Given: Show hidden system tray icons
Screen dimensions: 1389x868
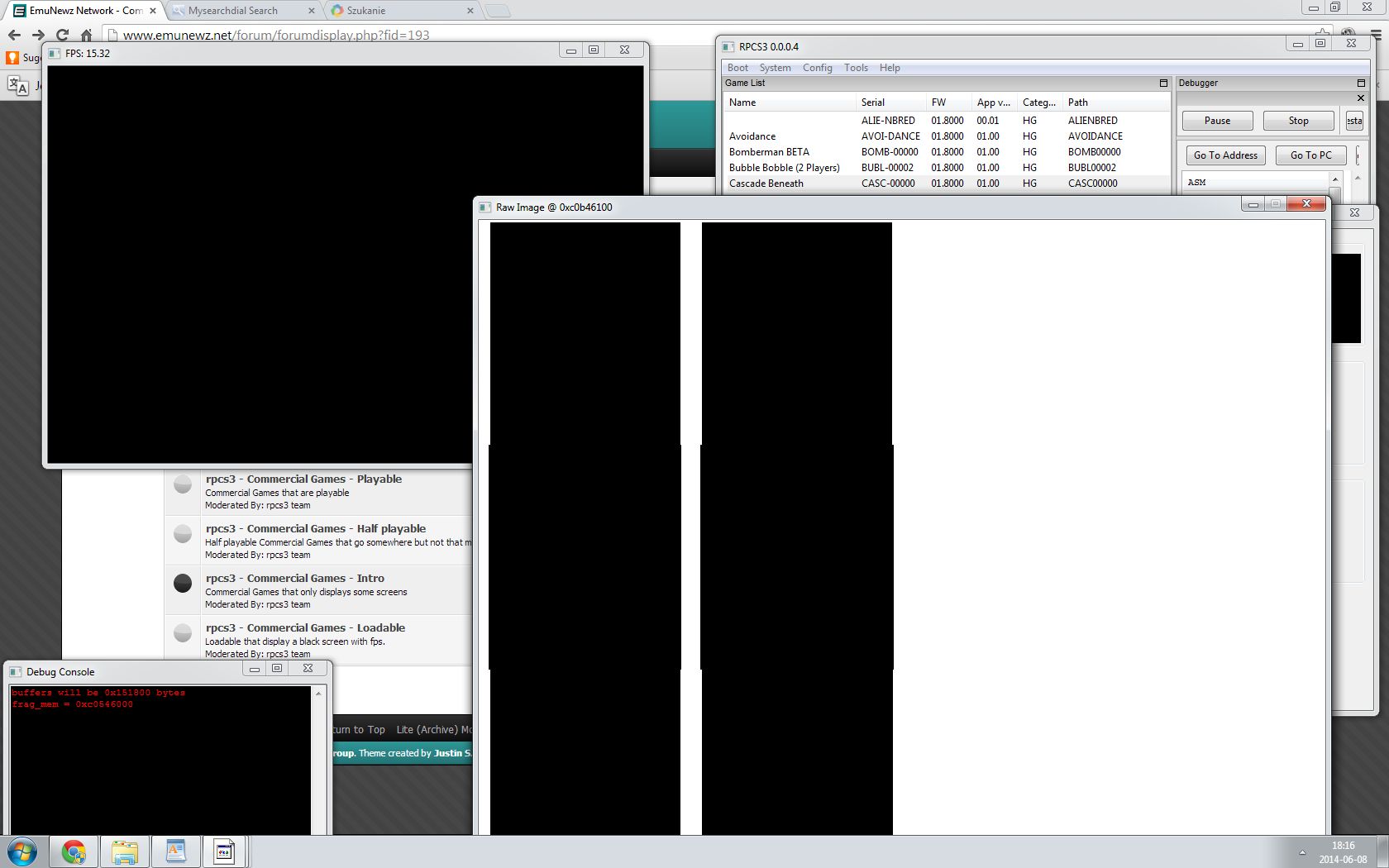Looking at the screenshot, I should [1302, 852].
